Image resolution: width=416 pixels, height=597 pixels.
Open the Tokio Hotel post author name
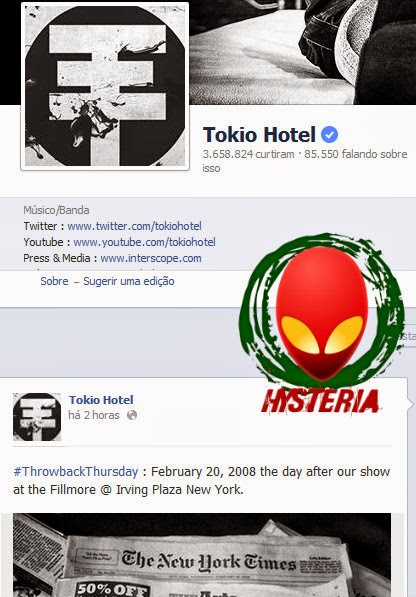click(101, 400)
